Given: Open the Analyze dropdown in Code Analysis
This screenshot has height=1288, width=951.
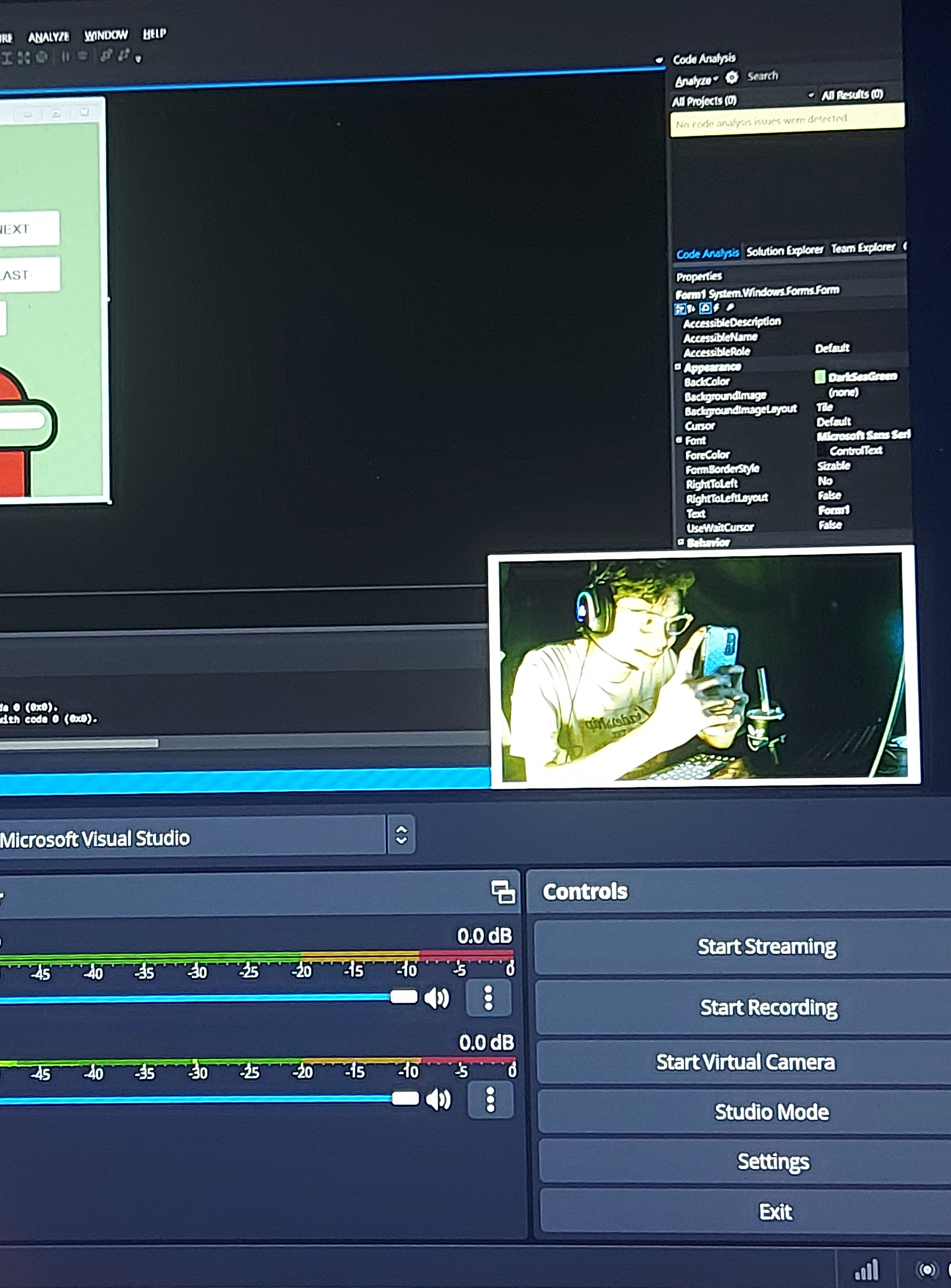Looking at the screenshot, I should click(x=697, y=81).
